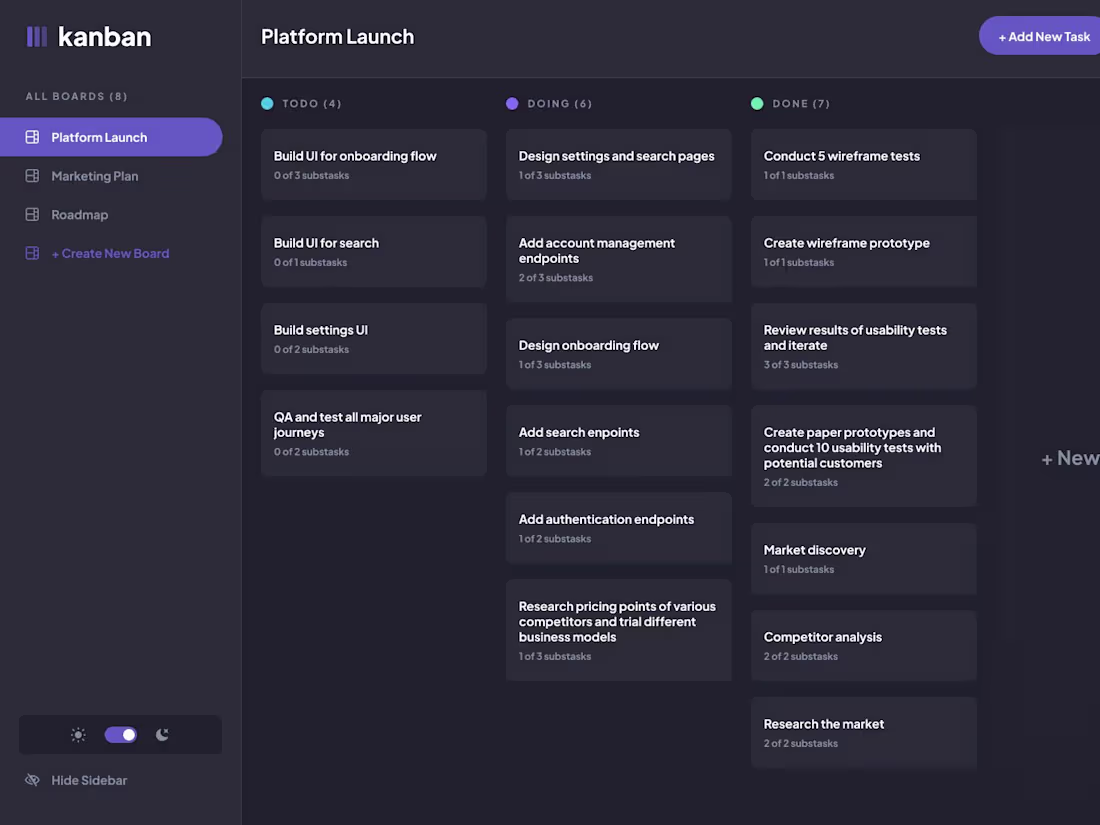Viewport: 1100px width, 825px height.
Task: Click the board icon next to Roadmap
Action: coord(31,214)
